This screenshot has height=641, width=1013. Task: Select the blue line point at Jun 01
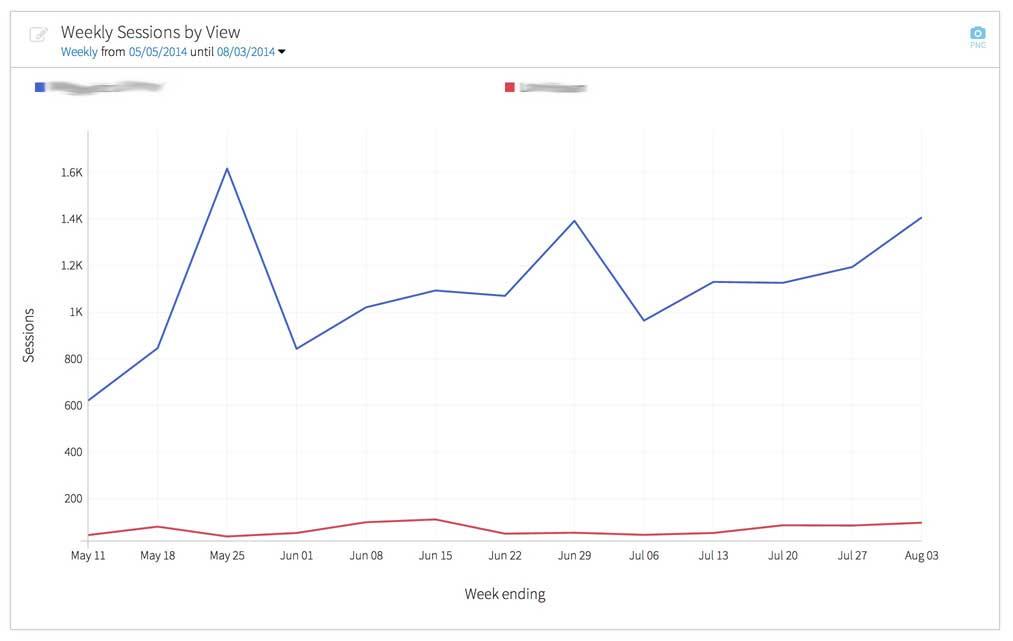click(x=297, y=348)
